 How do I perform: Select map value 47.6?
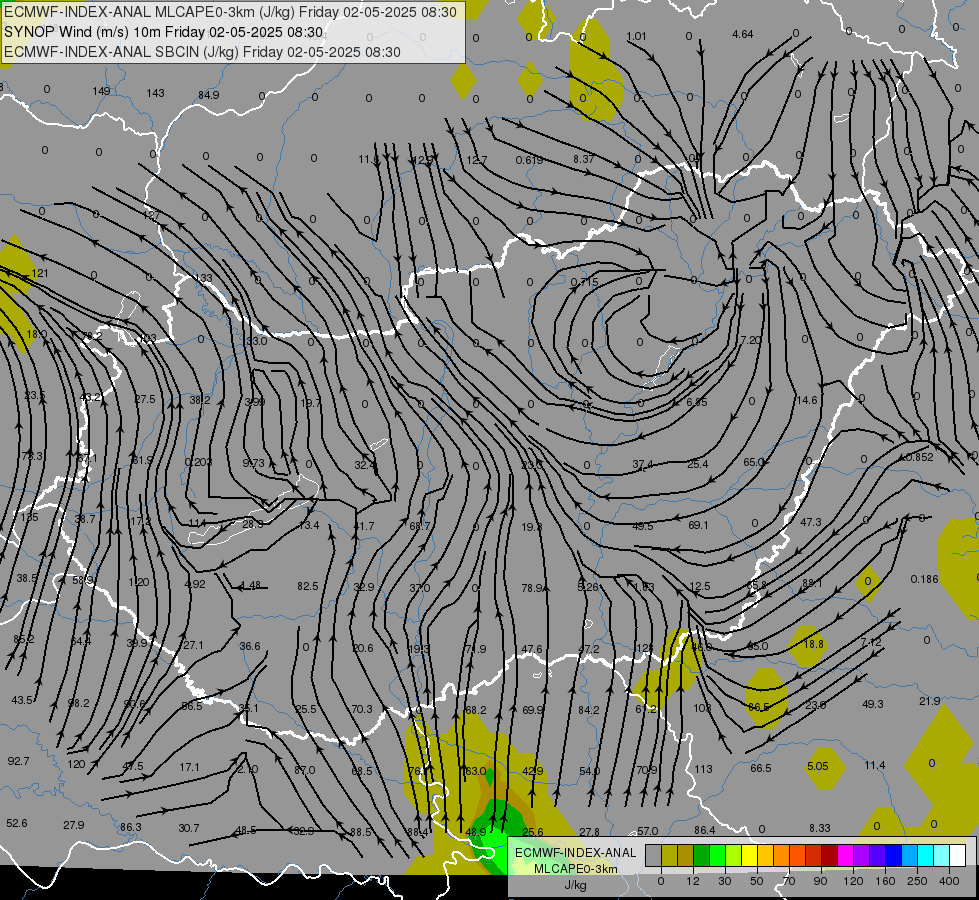tap(532, 650)
